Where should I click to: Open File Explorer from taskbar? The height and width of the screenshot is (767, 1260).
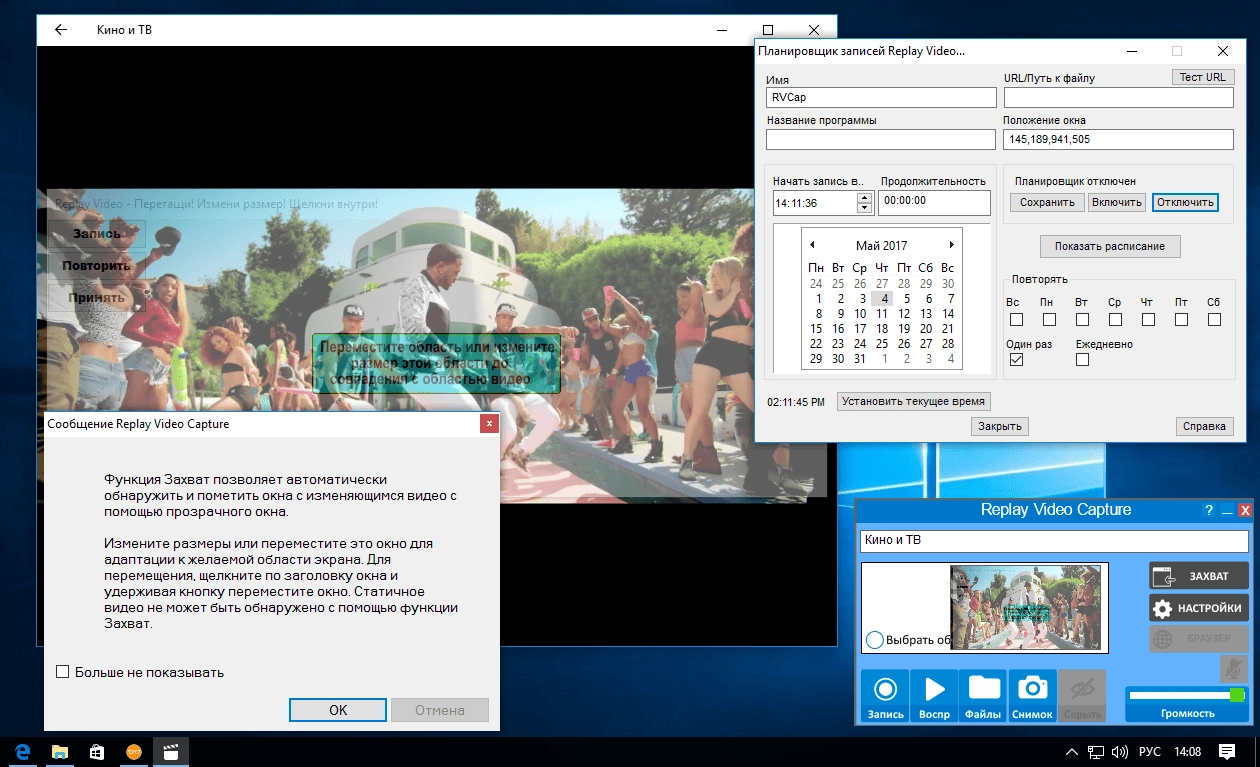point(59,751)
